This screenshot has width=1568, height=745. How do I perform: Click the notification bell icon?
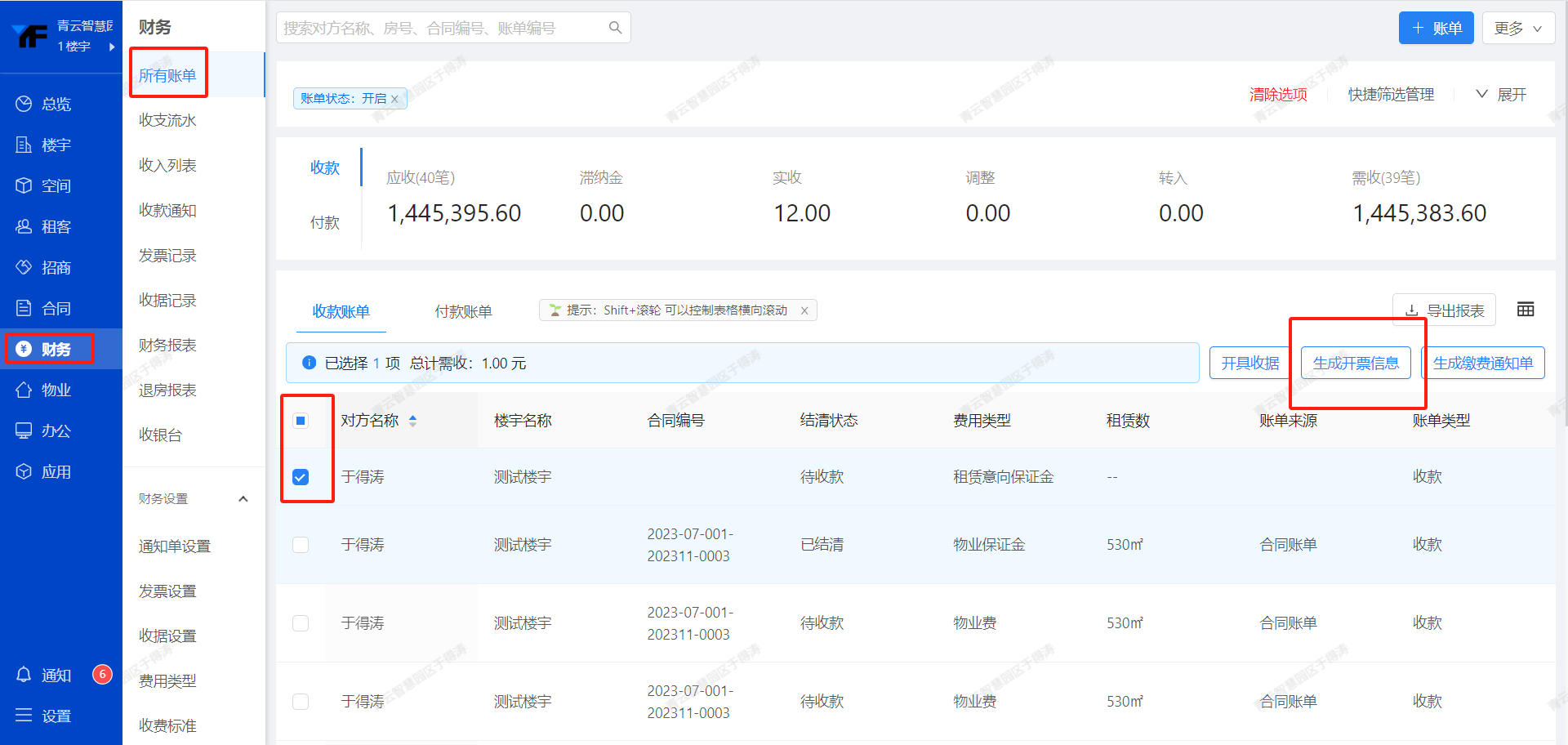pyautogui.click(x=24, y=675)
